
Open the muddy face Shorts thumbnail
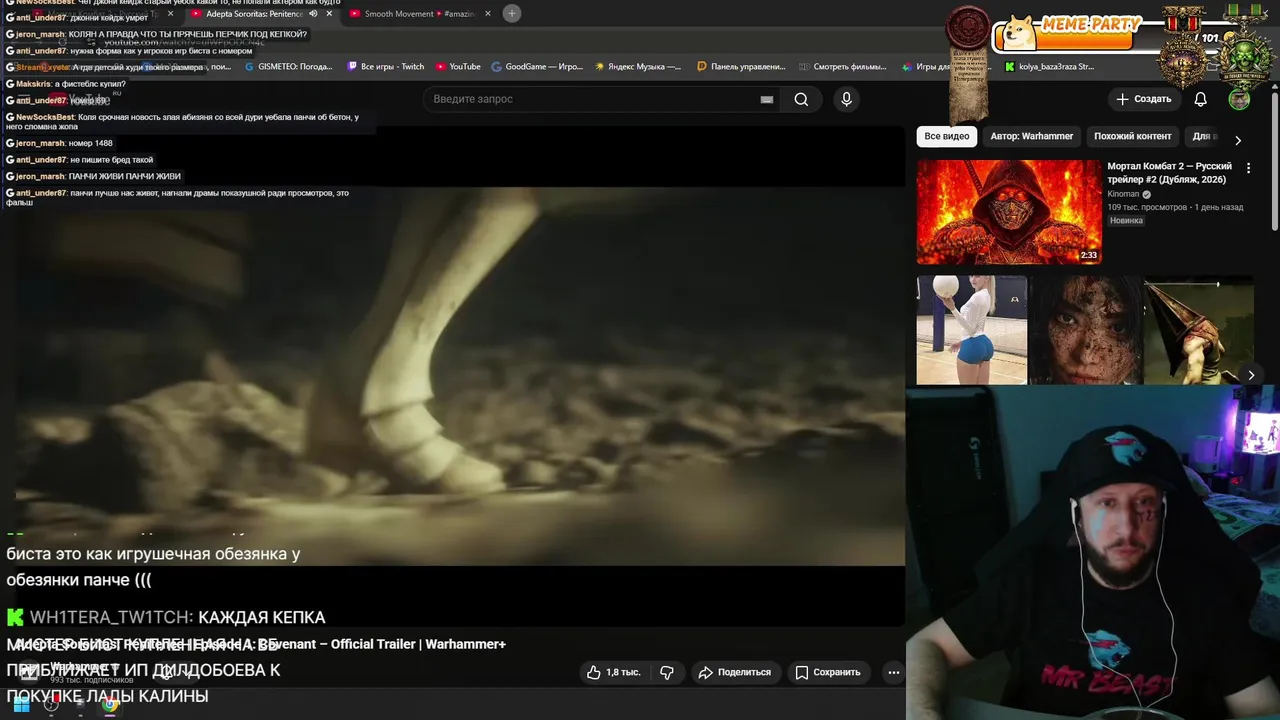point(1085,330)
